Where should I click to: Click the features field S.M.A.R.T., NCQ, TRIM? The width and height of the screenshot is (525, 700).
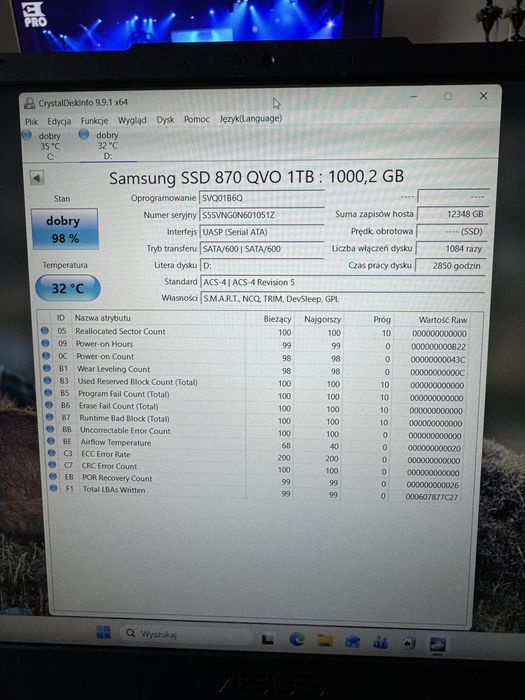click(x=342, y=299)
